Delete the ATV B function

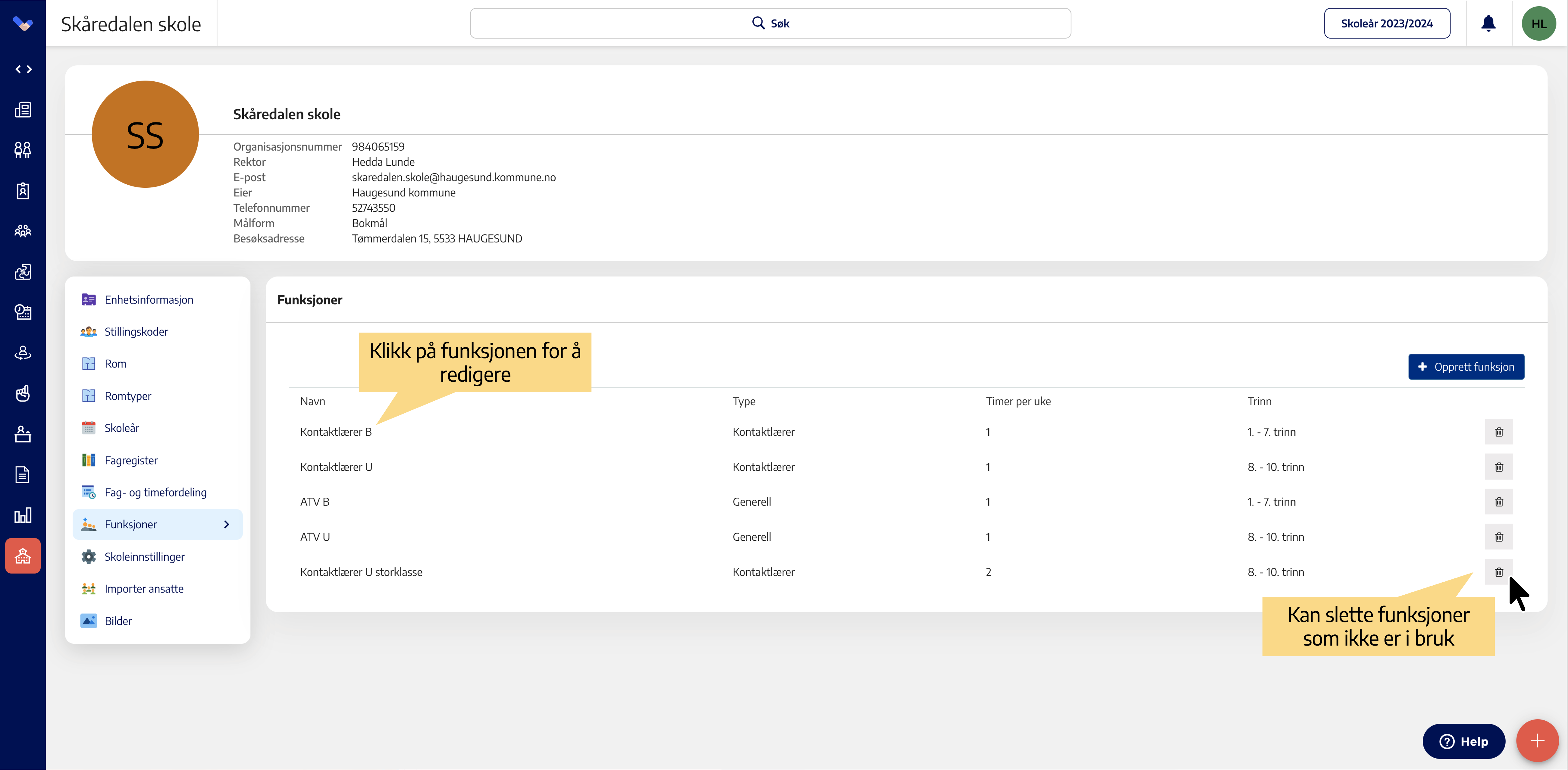[x=1499, y=502]
